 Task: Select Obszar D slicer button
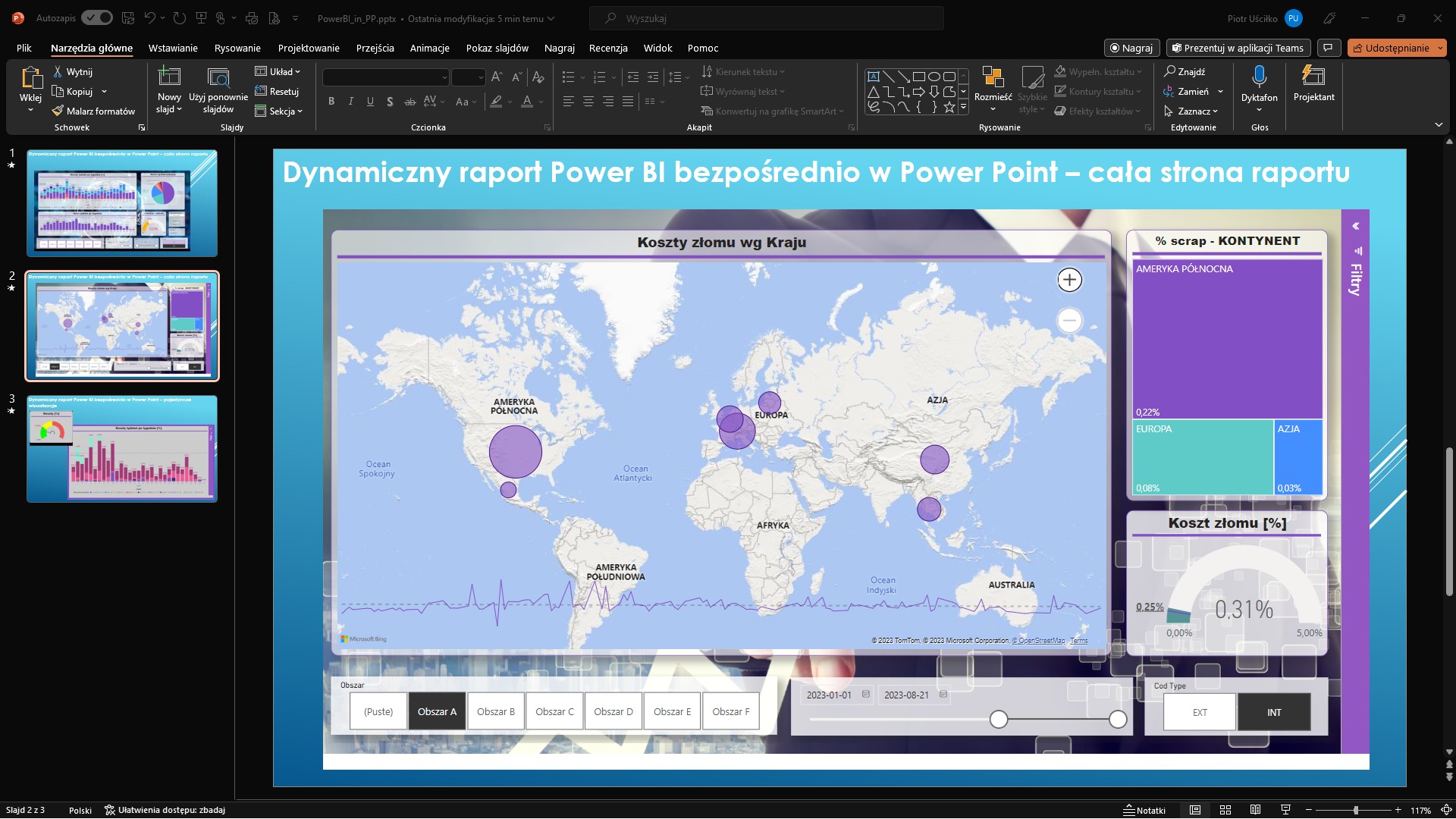613,711
